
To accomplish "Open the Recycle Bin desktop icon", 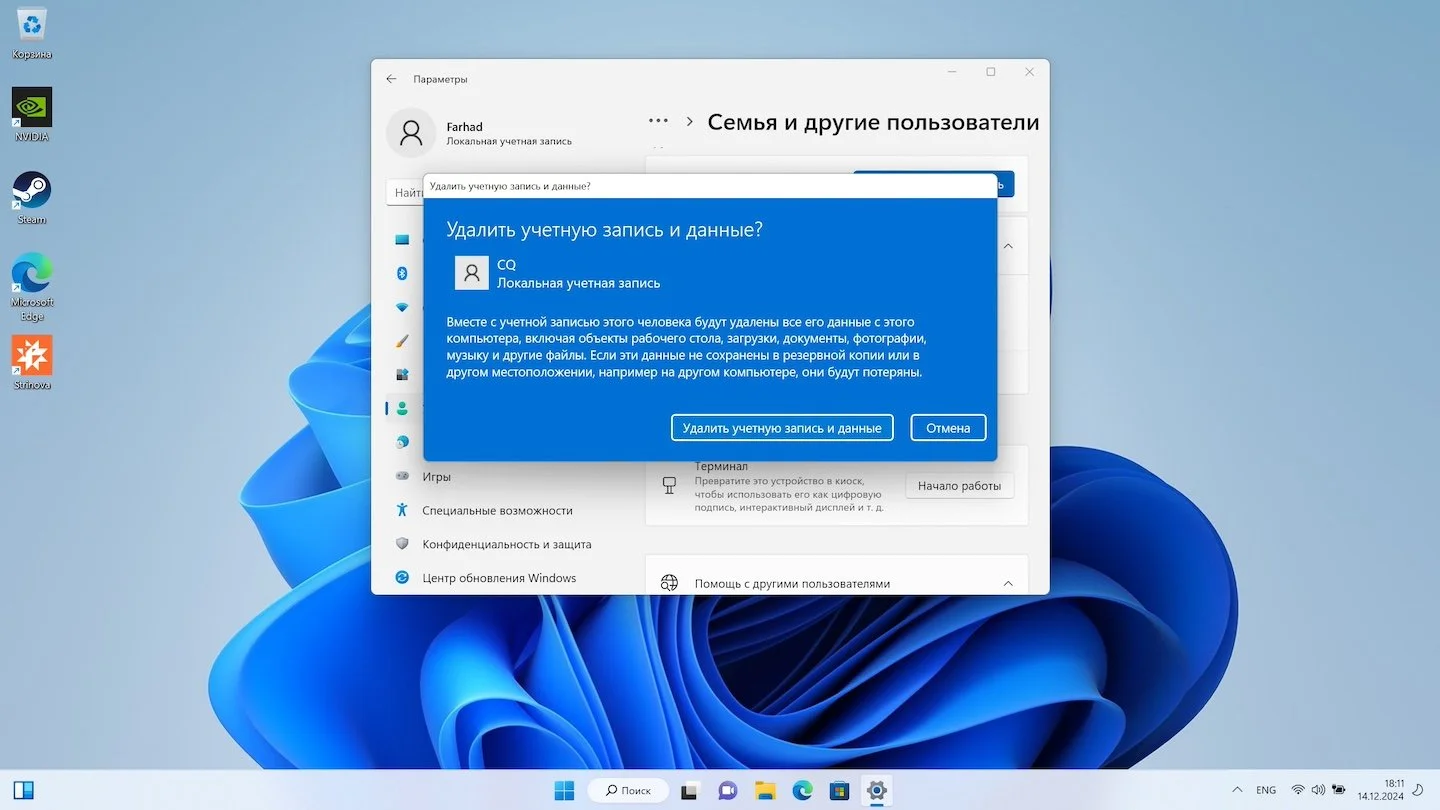I will pos(32,32).
